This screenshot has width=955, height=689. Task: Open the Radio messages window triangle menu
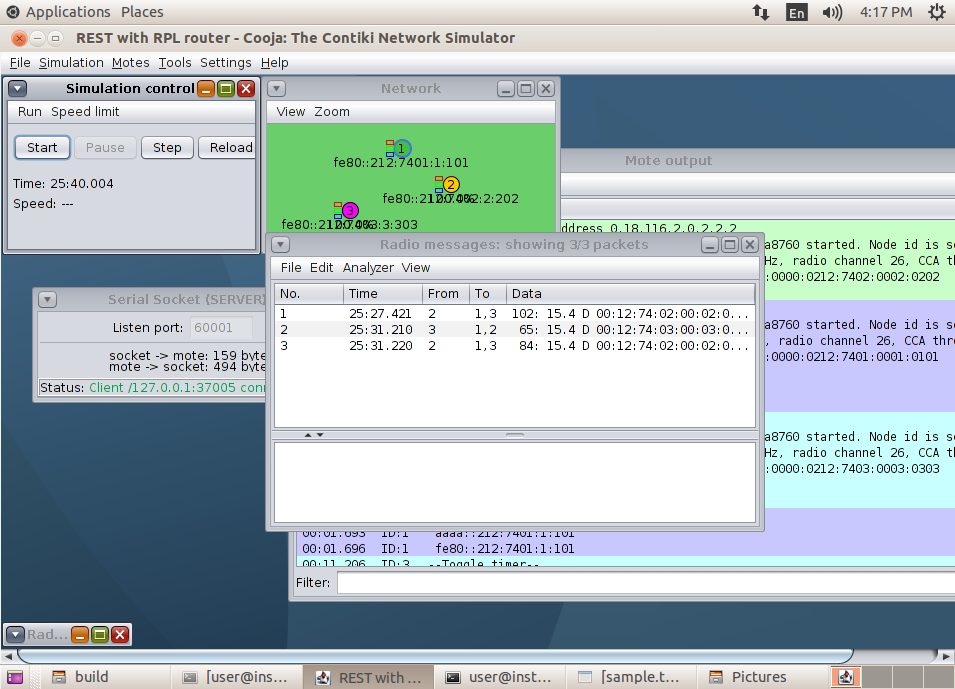pyautogui.click(x=279, y=244)
